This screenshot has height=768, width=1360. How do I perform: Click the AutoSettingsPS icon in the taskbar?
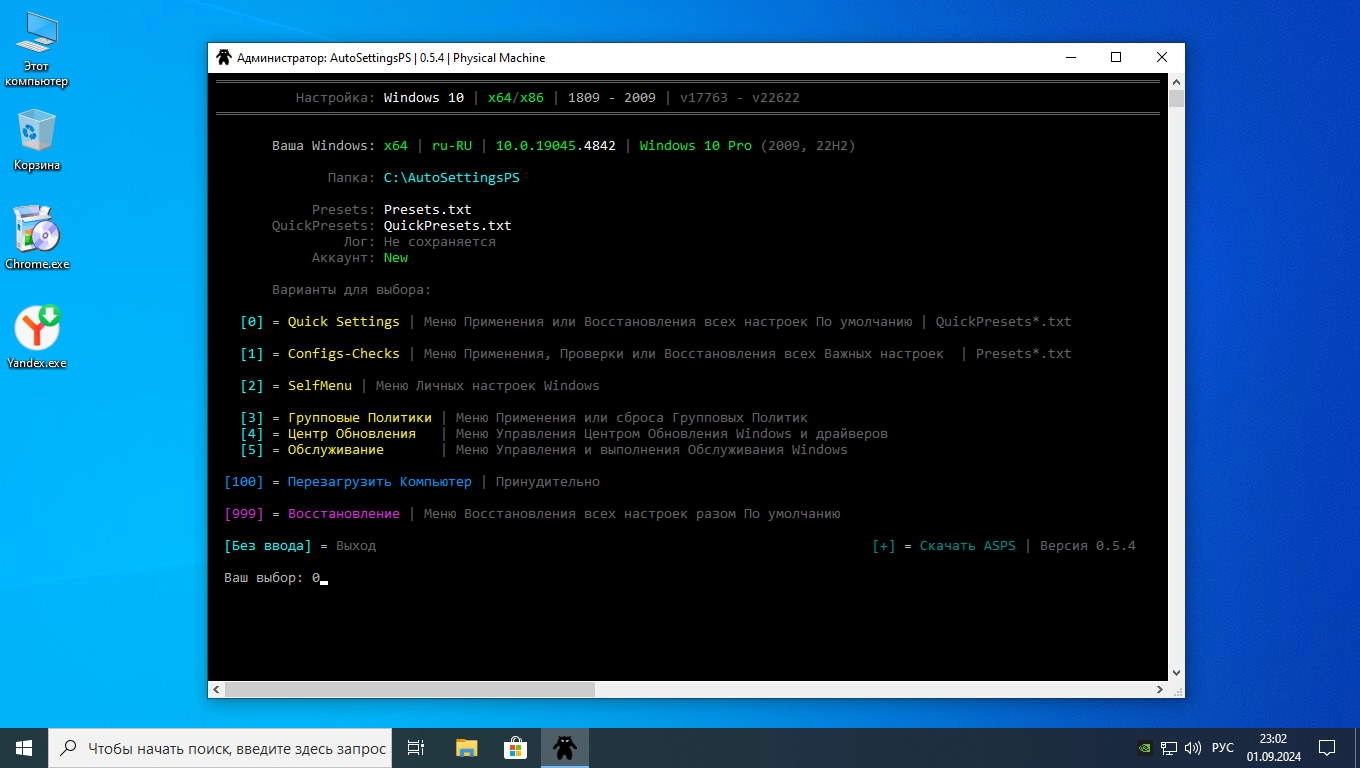pyautogui.click(x=565, y=748)
